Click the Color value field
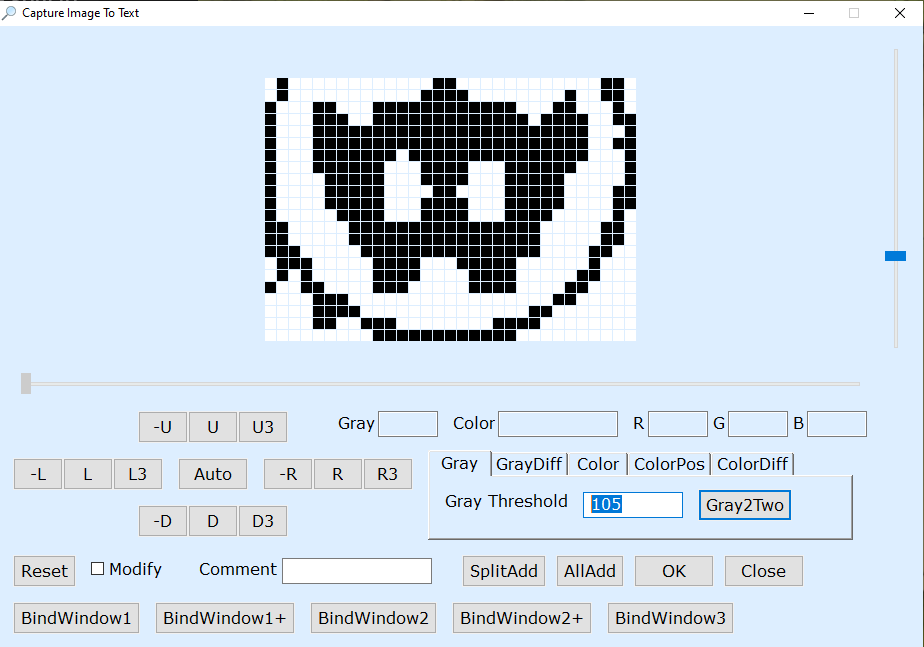 tap(558, 424)
